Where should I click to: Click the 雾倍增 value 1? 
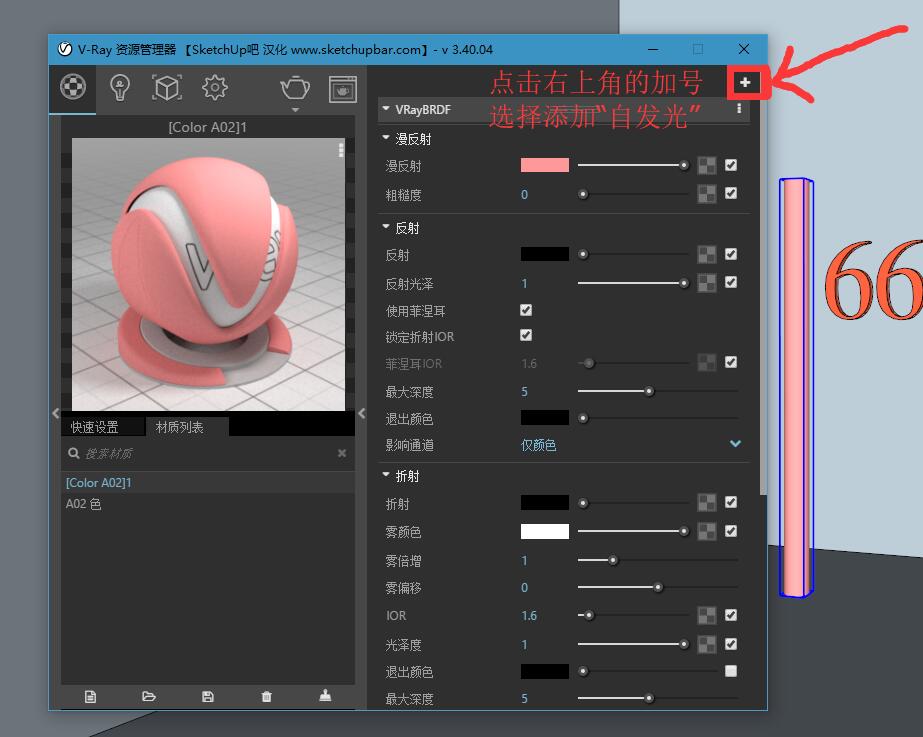[x=524, y=561]
